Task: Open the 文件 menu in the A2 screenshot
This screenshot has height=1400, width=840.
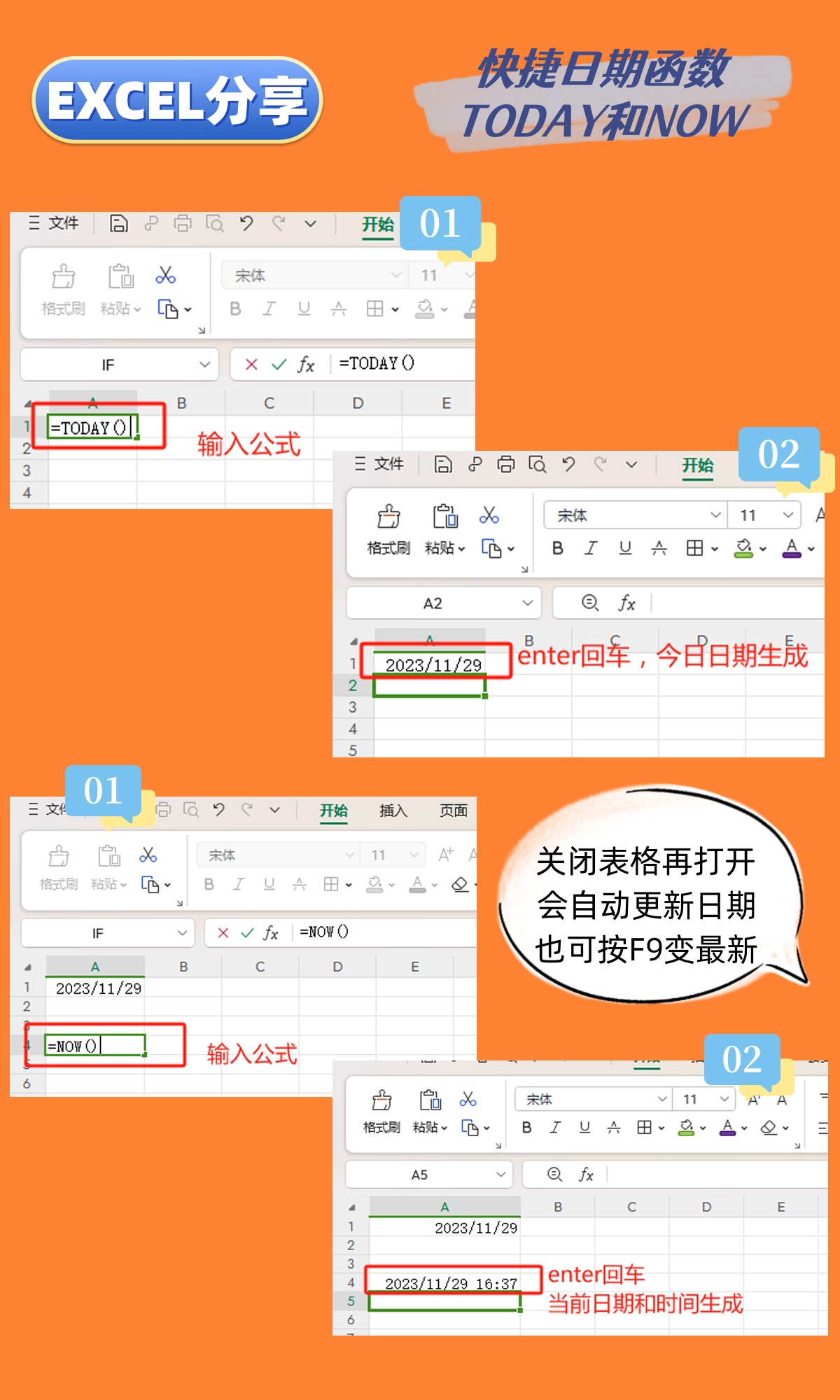Action: 379,464
